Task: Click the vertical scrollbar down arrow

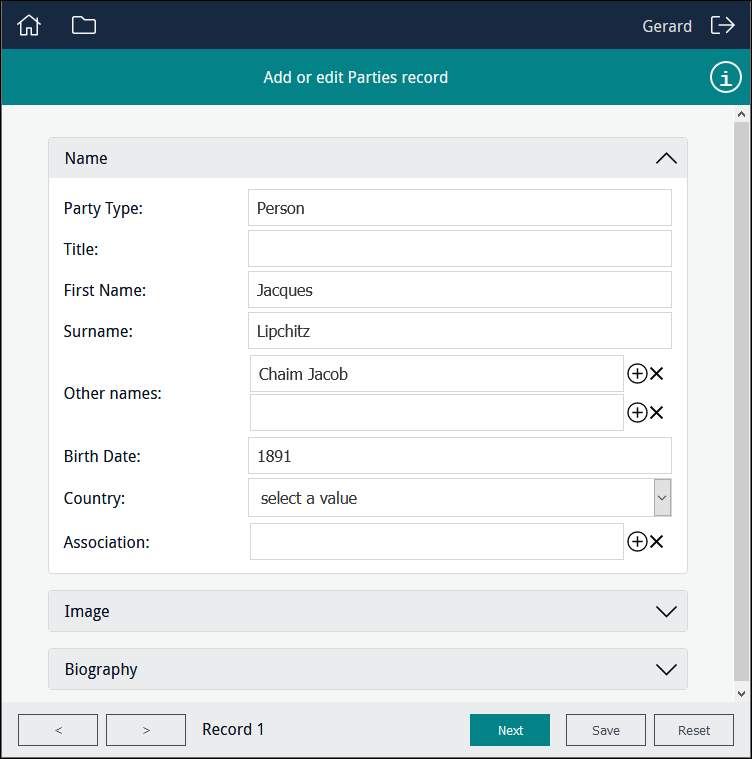Action: coord(741,693)
